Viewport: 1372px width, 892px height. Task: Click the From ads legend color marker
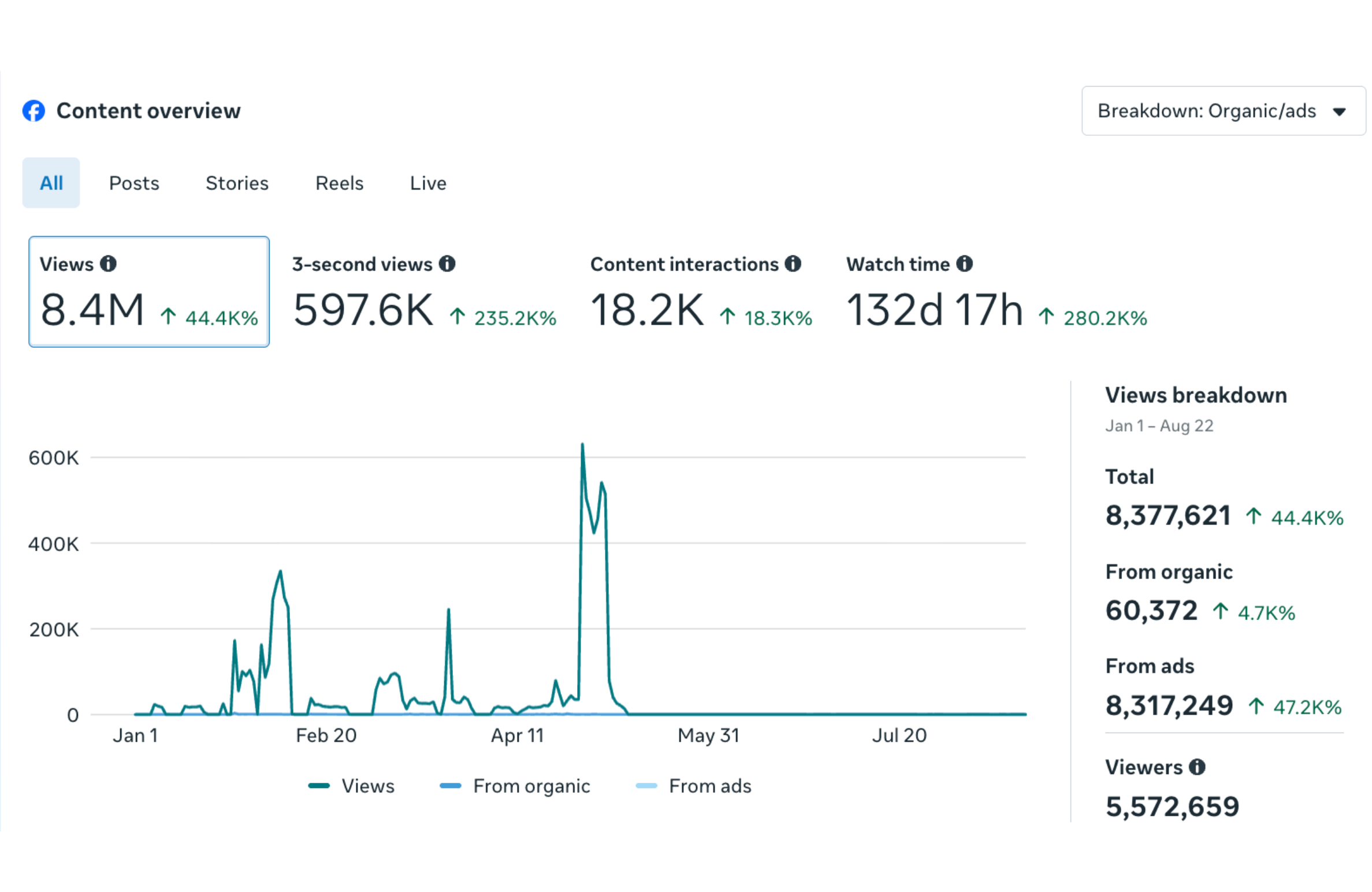[646, 786]
